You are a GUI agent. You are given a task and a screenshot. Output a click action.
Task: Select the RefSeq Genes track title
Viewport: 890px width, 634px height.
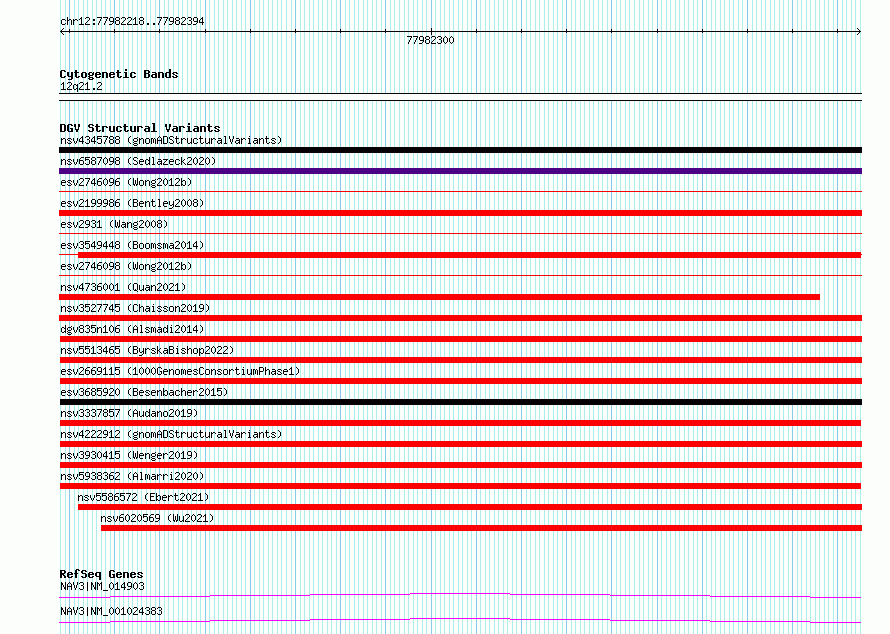[x=101, y=574]
